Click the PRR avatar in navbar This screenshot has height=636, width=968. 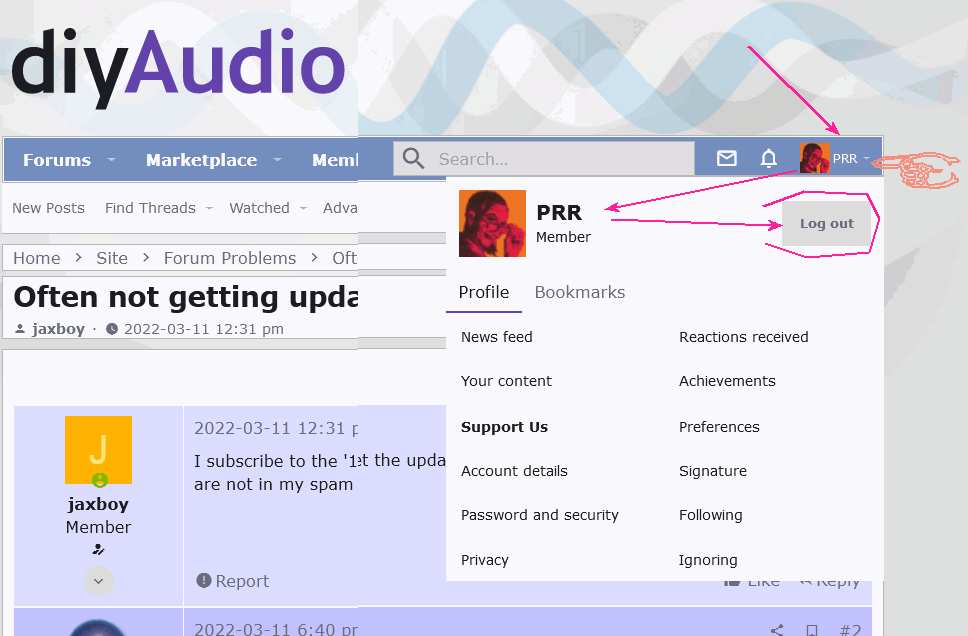pyautogui.click(x=814, y=158)
